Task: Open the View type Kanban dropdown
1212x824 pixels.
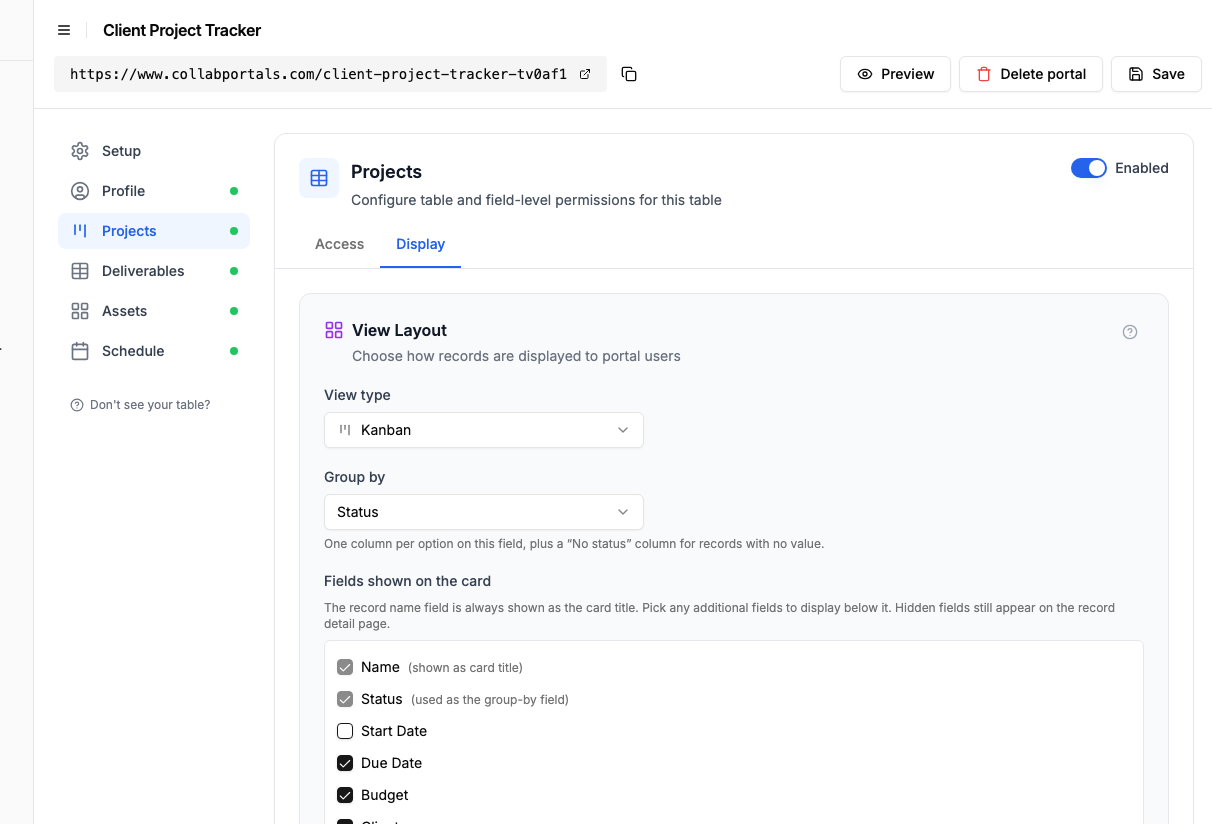Action: (484, 430)
